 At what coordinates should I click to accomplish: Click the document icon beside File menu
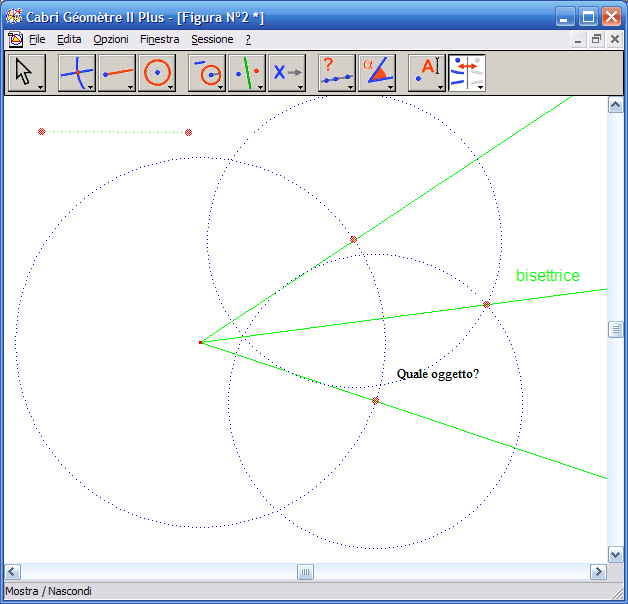(15, 39)
